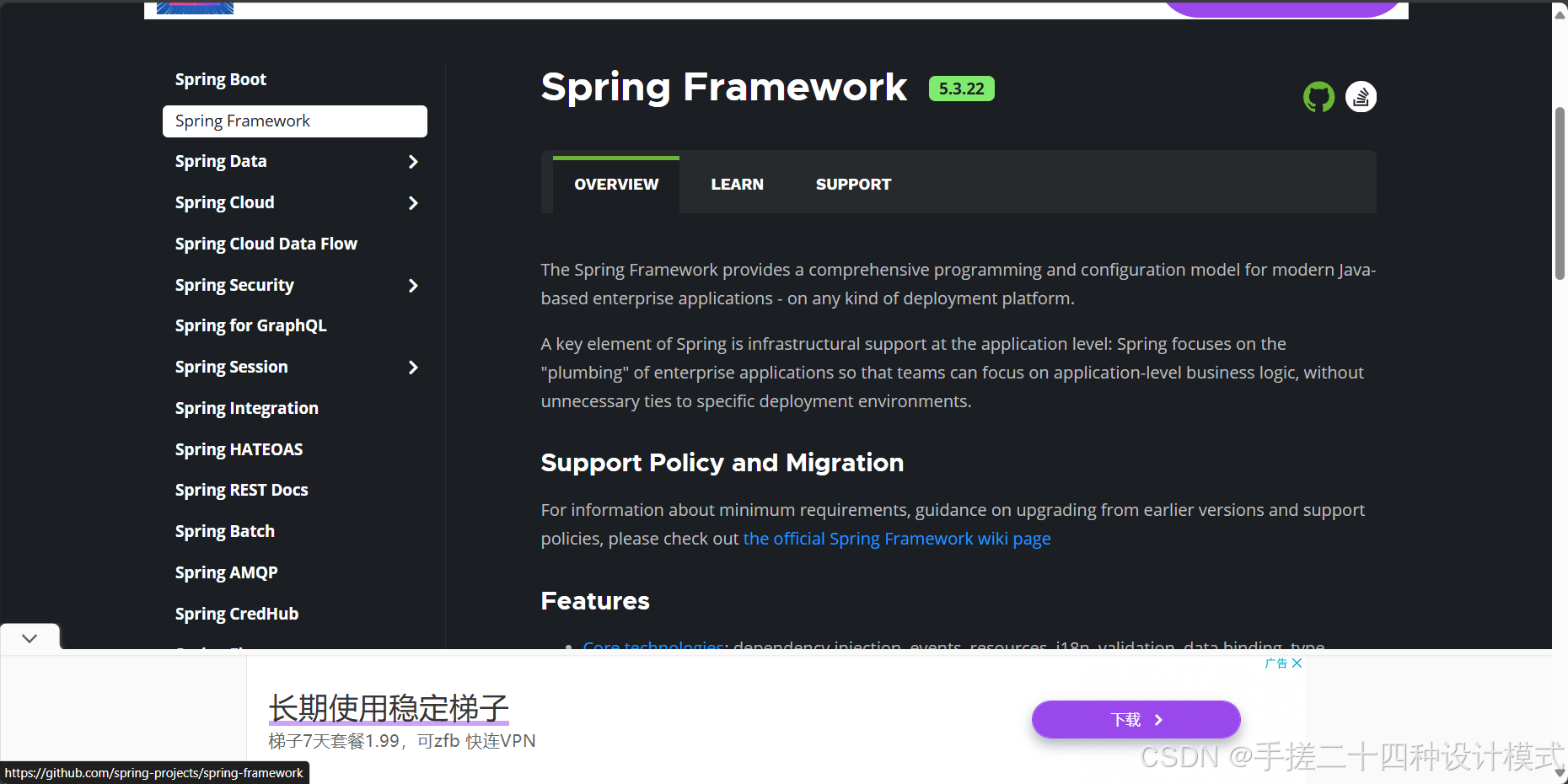The height and width of the screenshot is (784, 1568).
Task: Close the ad with the X icon
Action: tap(1297, 663)
